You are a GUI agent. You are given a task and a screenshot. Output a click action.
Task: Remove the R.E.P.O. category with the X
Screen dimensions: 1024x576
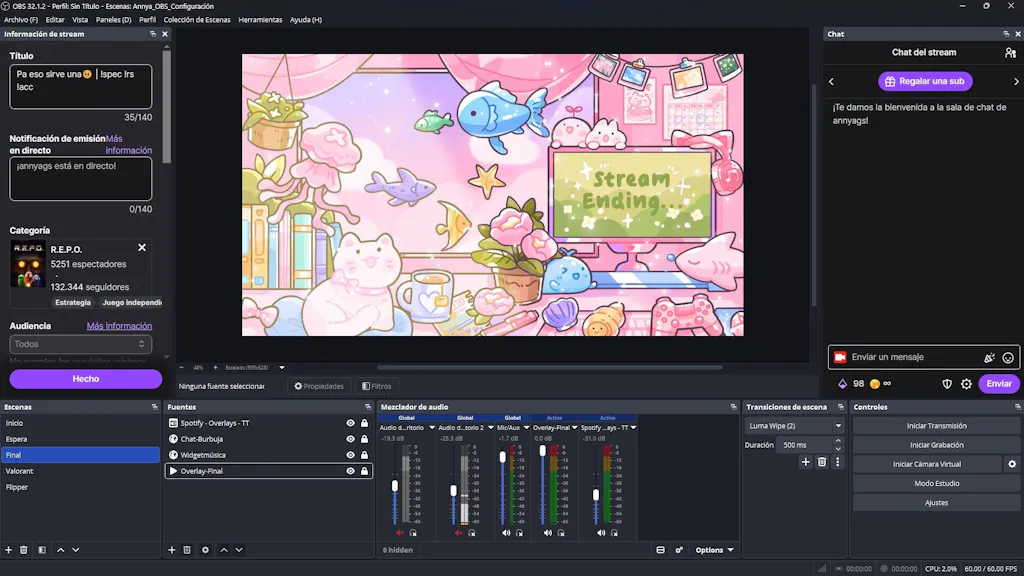point(142,248)
